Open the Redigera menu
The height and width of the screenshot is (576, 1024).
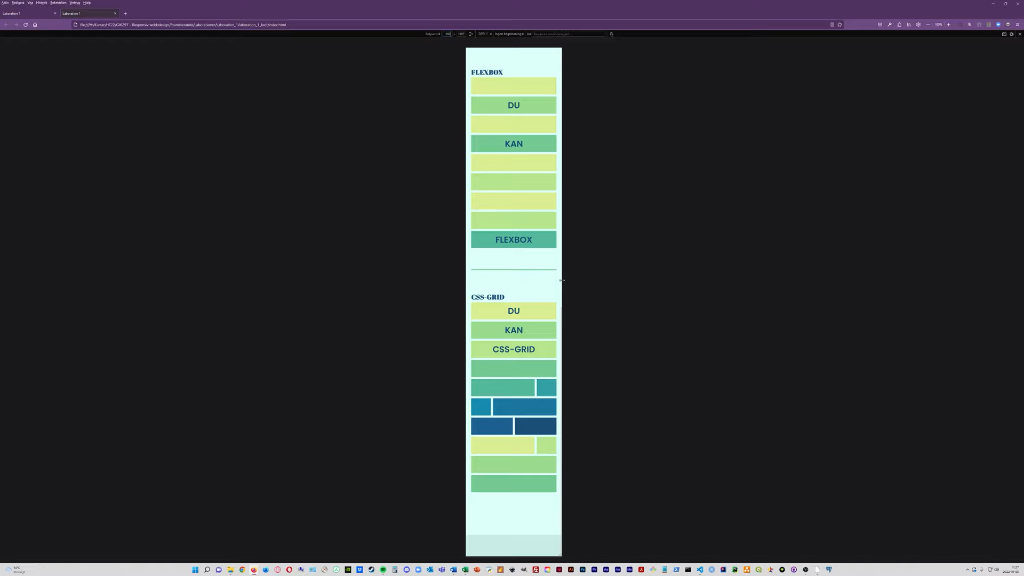pos(18,3)
